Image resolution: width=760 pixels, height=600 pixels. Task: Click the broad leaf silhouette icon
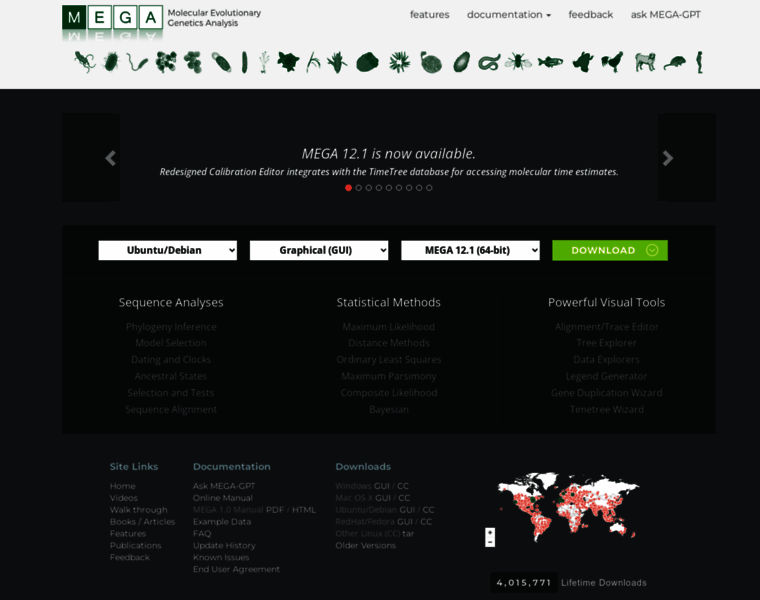coord(288,62)
